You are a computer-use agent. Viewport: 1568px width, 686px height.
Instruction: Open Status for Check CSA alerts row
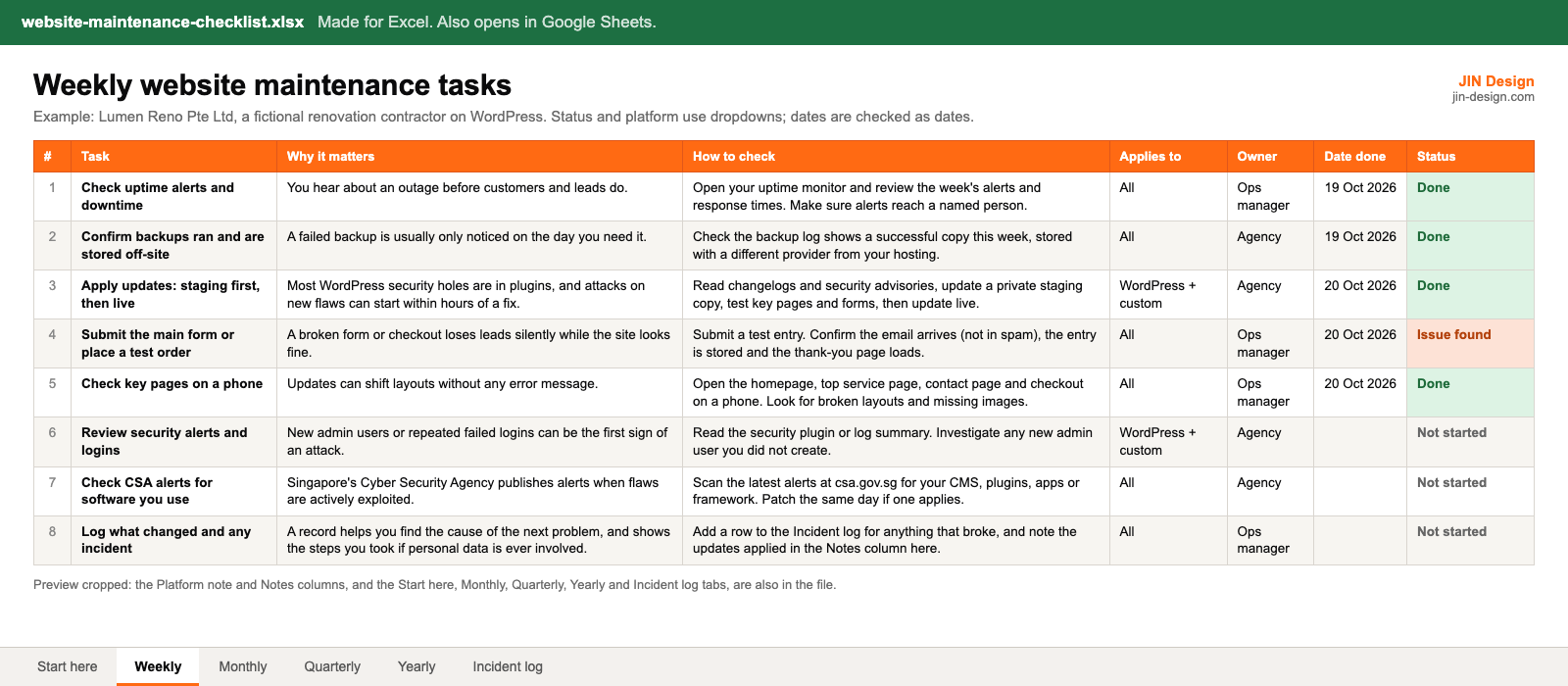tap(1470, 492)
